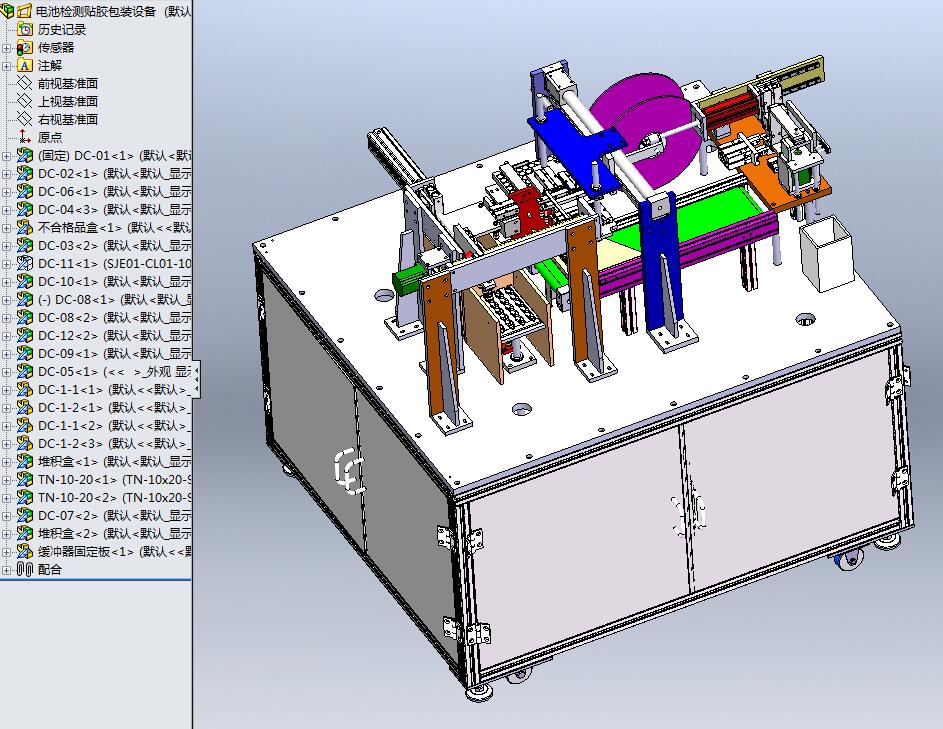This screenshot has height=729, width=943.
Task: Expand the DC-02<1> tree node
Action: coord(6,174)
